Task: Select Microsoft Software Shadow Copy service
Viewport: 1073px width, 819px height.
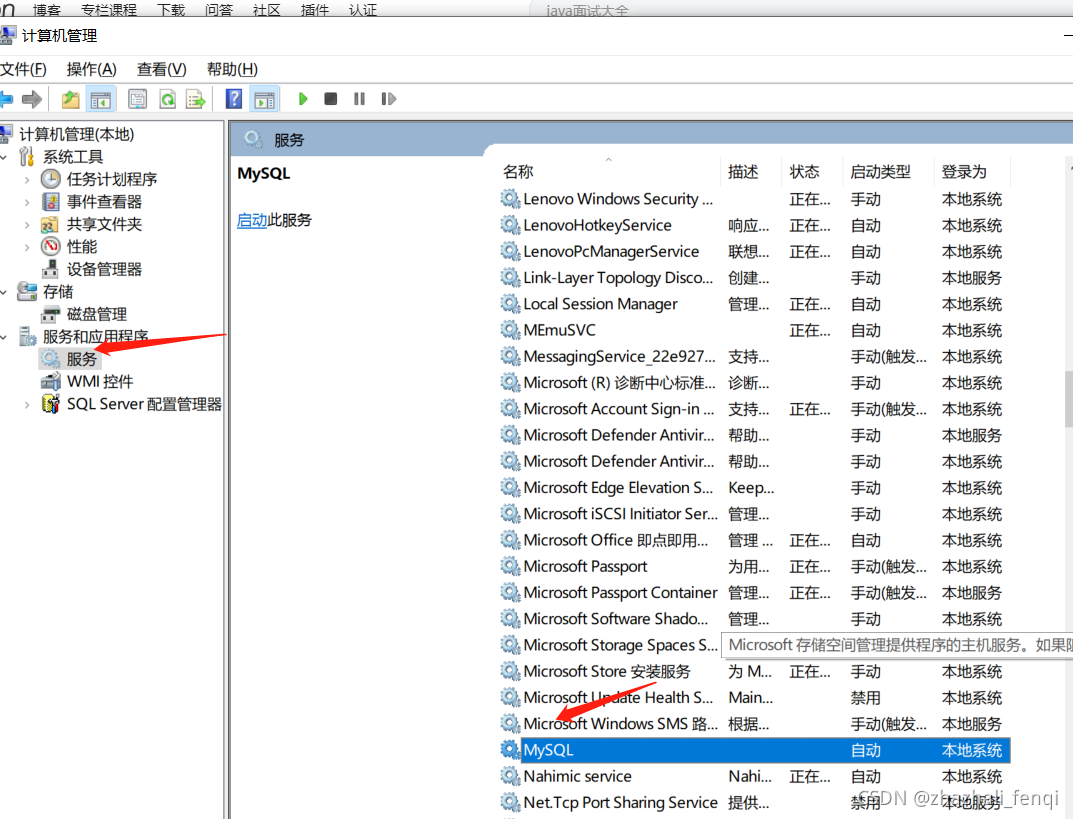Action: coord(754,619)
